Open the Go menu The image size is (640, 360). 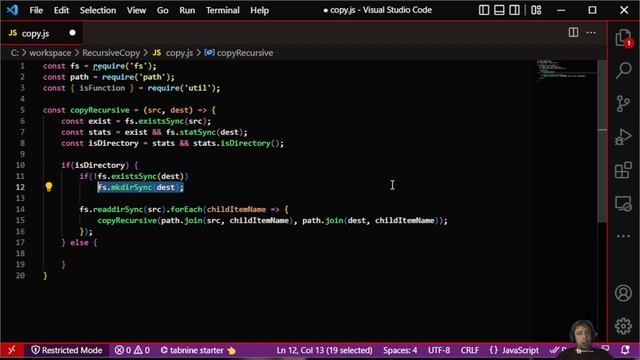click(162, 10)
